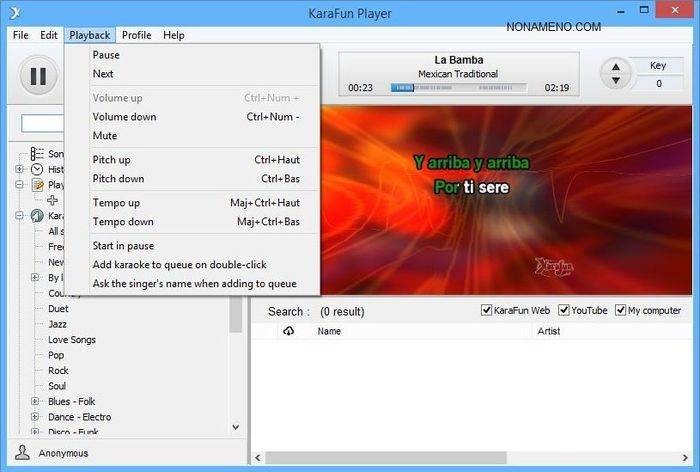
Task: Click the Anonymous user profile icon
Action: [22, 453]
